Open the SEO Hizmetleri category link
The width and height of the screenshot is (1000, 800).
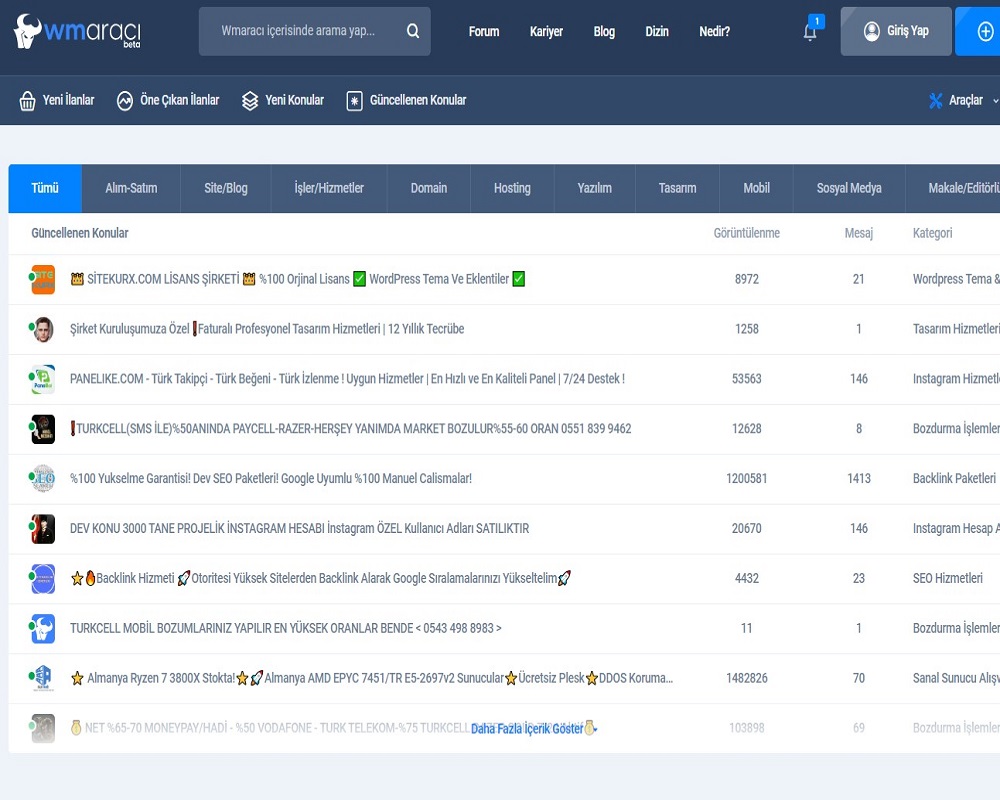[948, 579]
